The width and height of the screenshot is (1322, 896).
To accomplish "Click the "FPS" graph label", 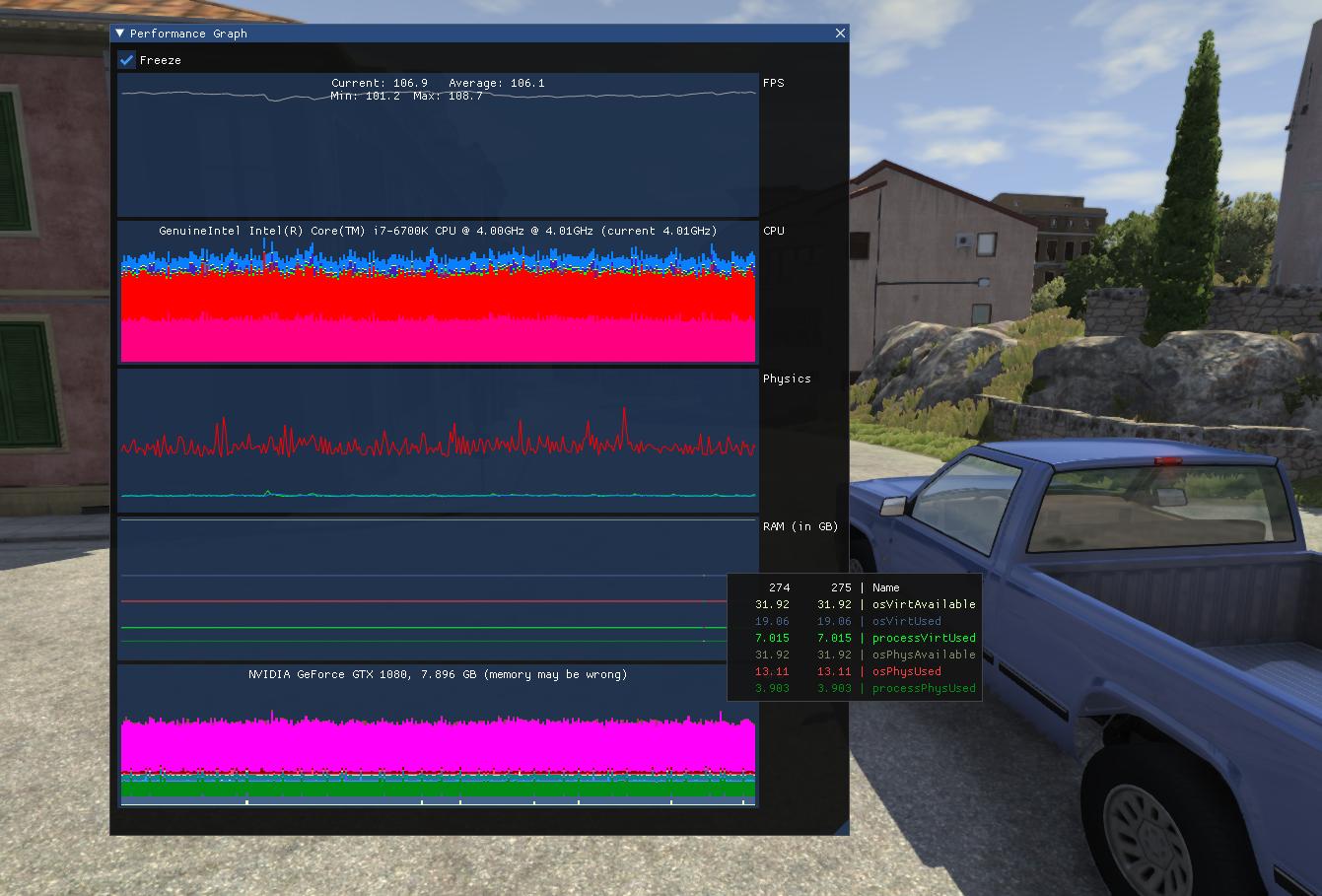I will 774,83.
